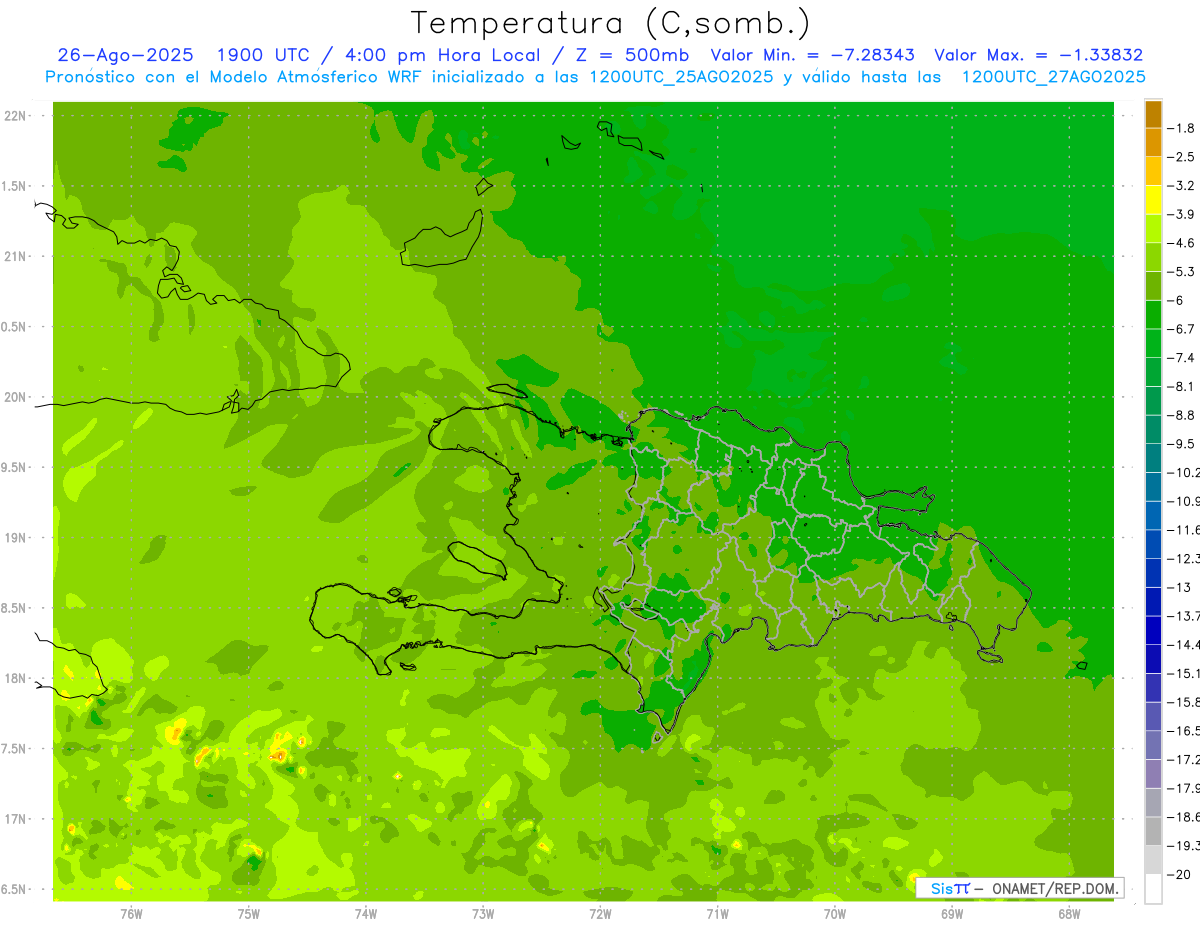Click the '-9.5' colorbar value

coord(1182,444)
